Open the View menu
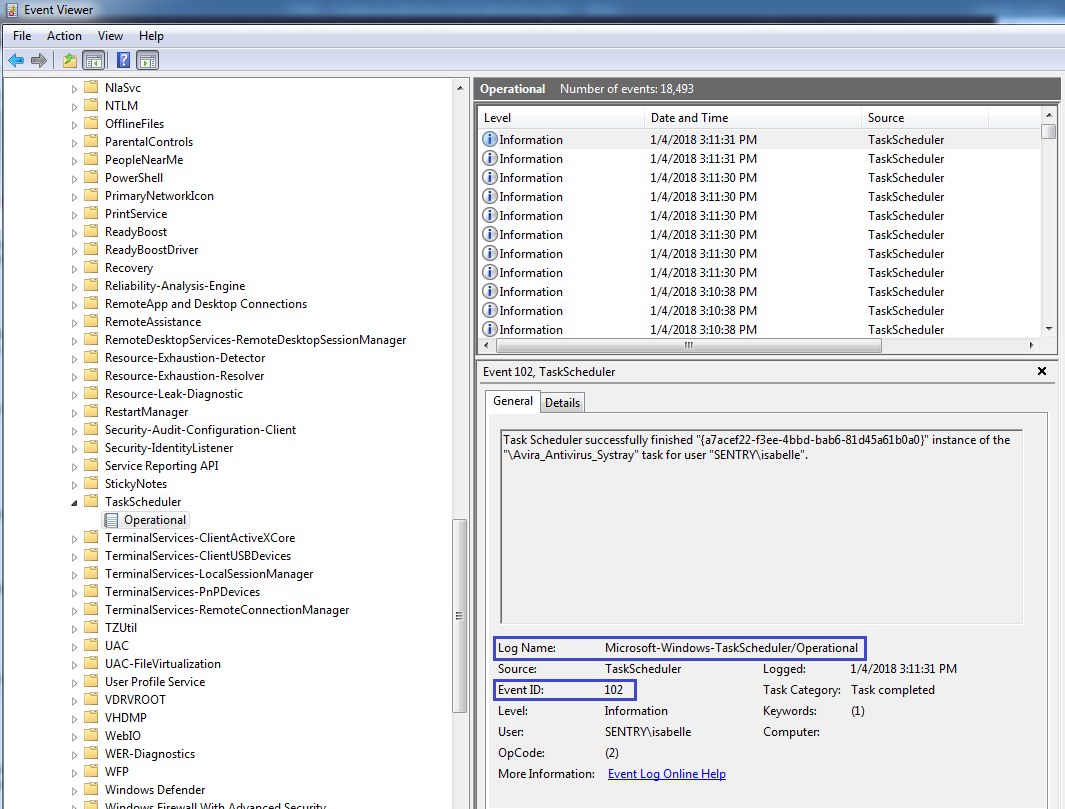Screen dimensions: 1065x809 (110, 36)
